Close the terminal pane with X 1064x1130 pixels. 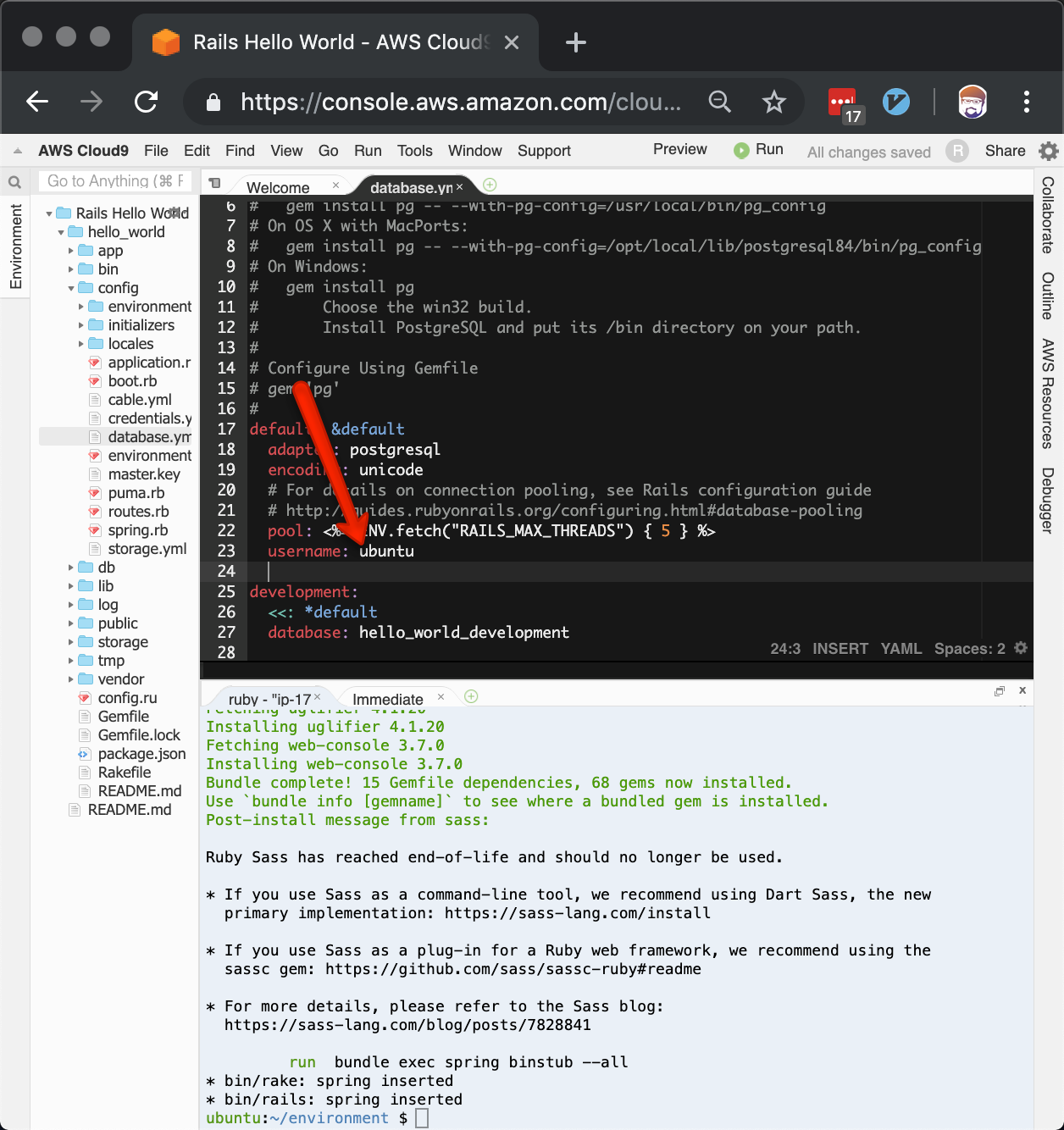tap(1022, 690)
